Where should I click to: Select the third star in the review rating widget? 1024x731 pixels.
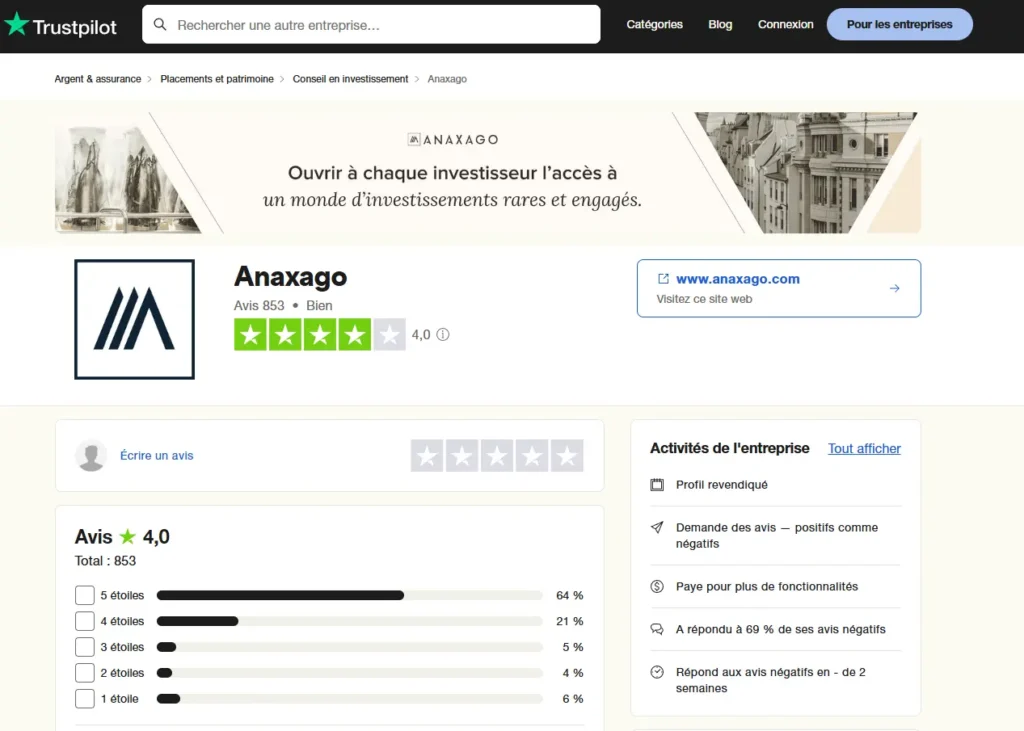pyautogui.click(x=497, y=455)
